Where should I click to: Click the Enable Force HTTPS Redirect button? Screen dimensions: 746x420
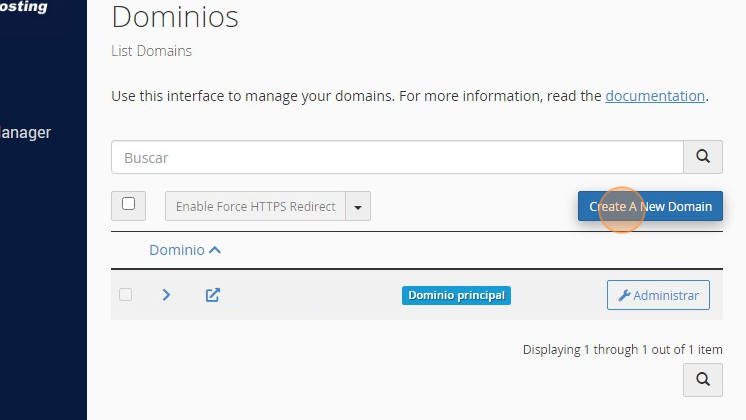click(255, 207)
